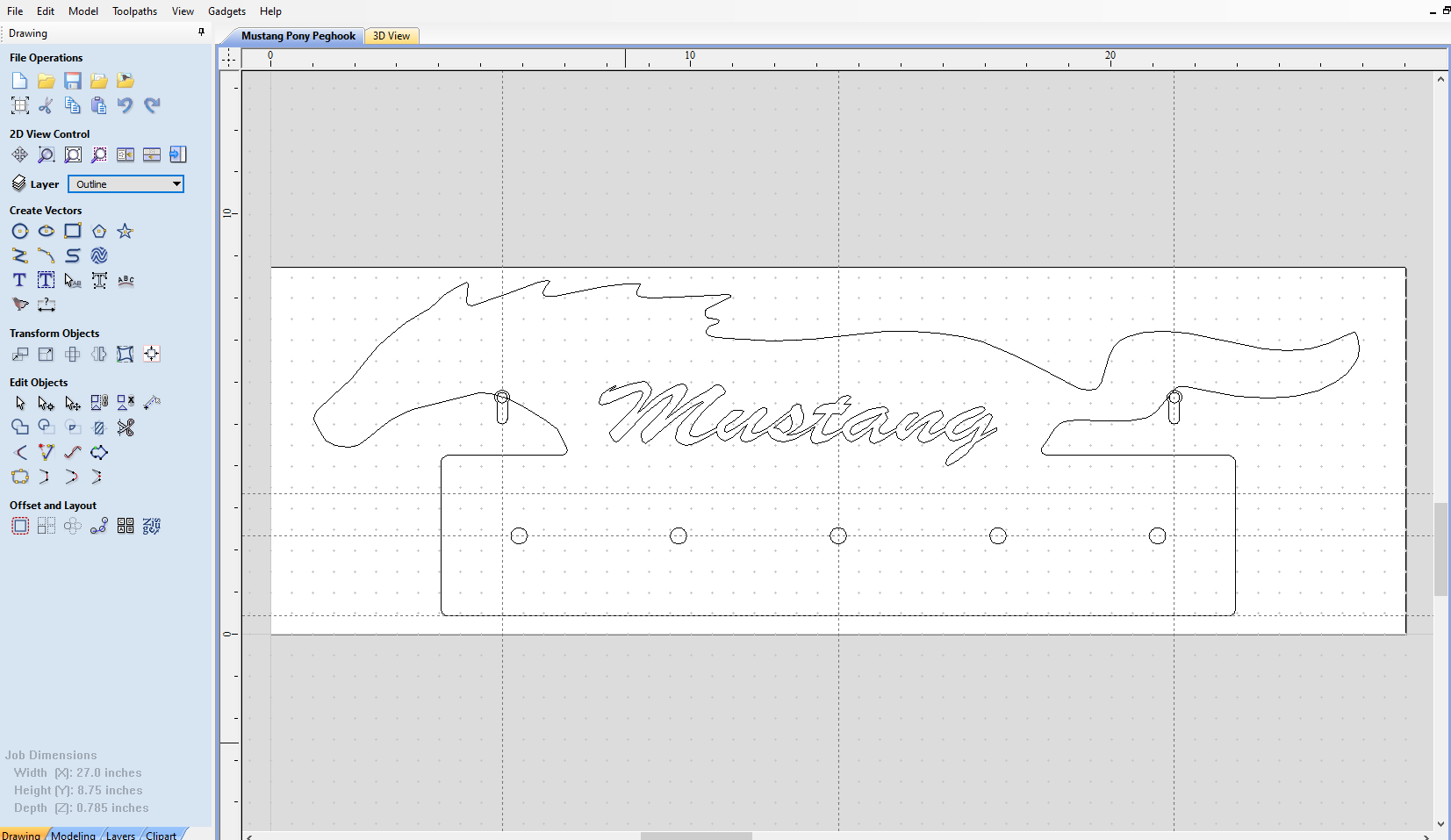
Task: Select Mustang Pony Peghook tab
Action: pyautogui.click(x=298, y=36)
